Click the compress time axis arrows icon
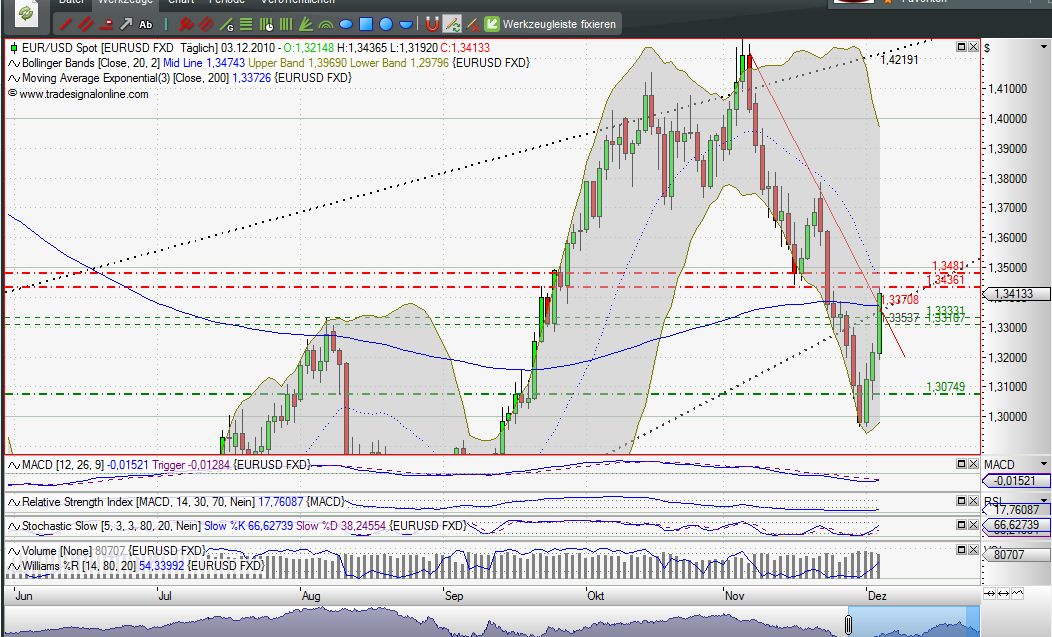 click(x=990, y=593)
